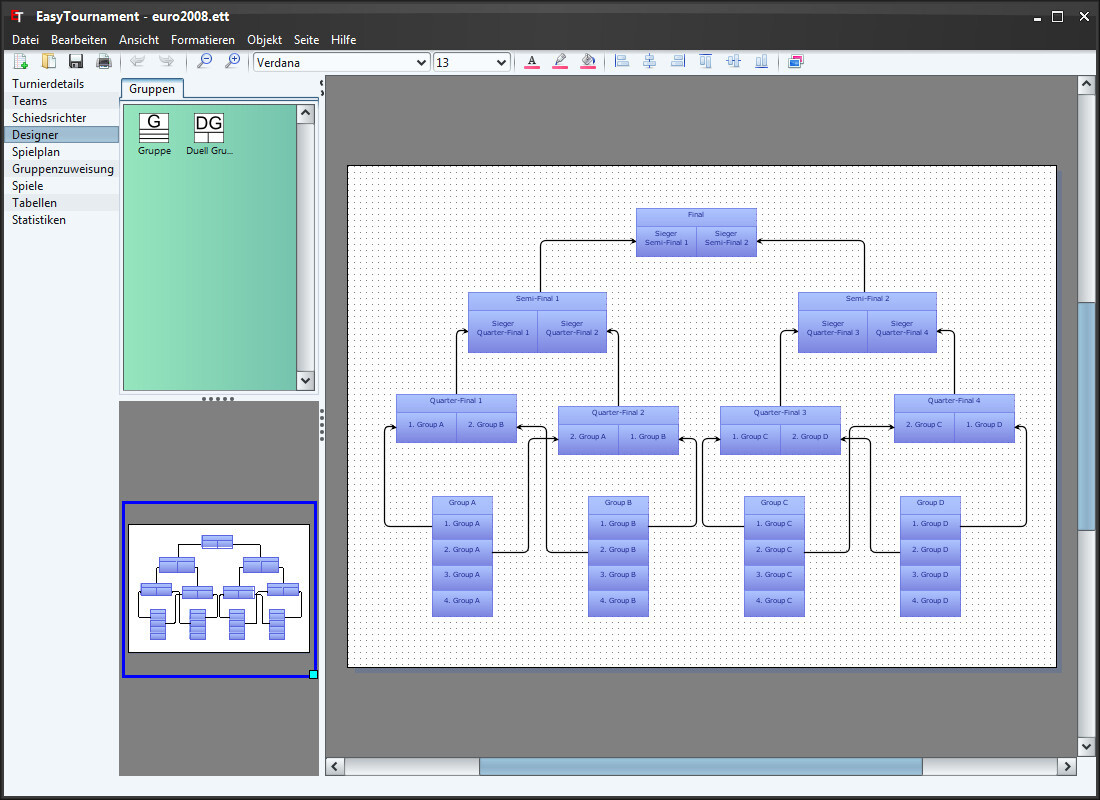Switch to the Gruppen tab
Screen dimensions: 1100x800
152,89
